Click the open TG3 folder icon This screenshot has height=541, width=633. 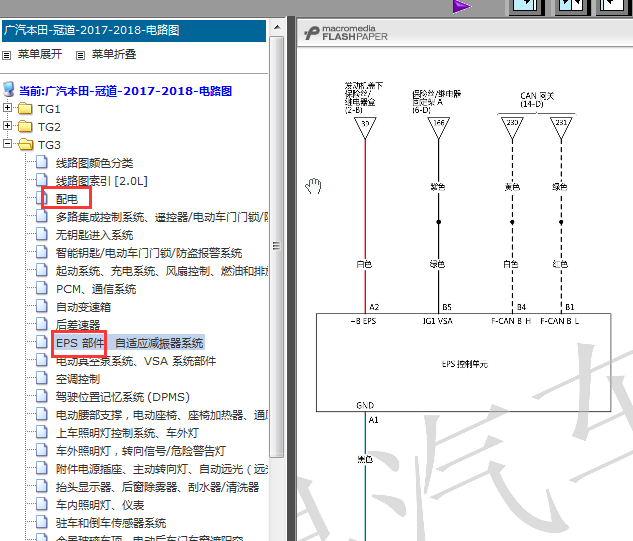[26, 144]
